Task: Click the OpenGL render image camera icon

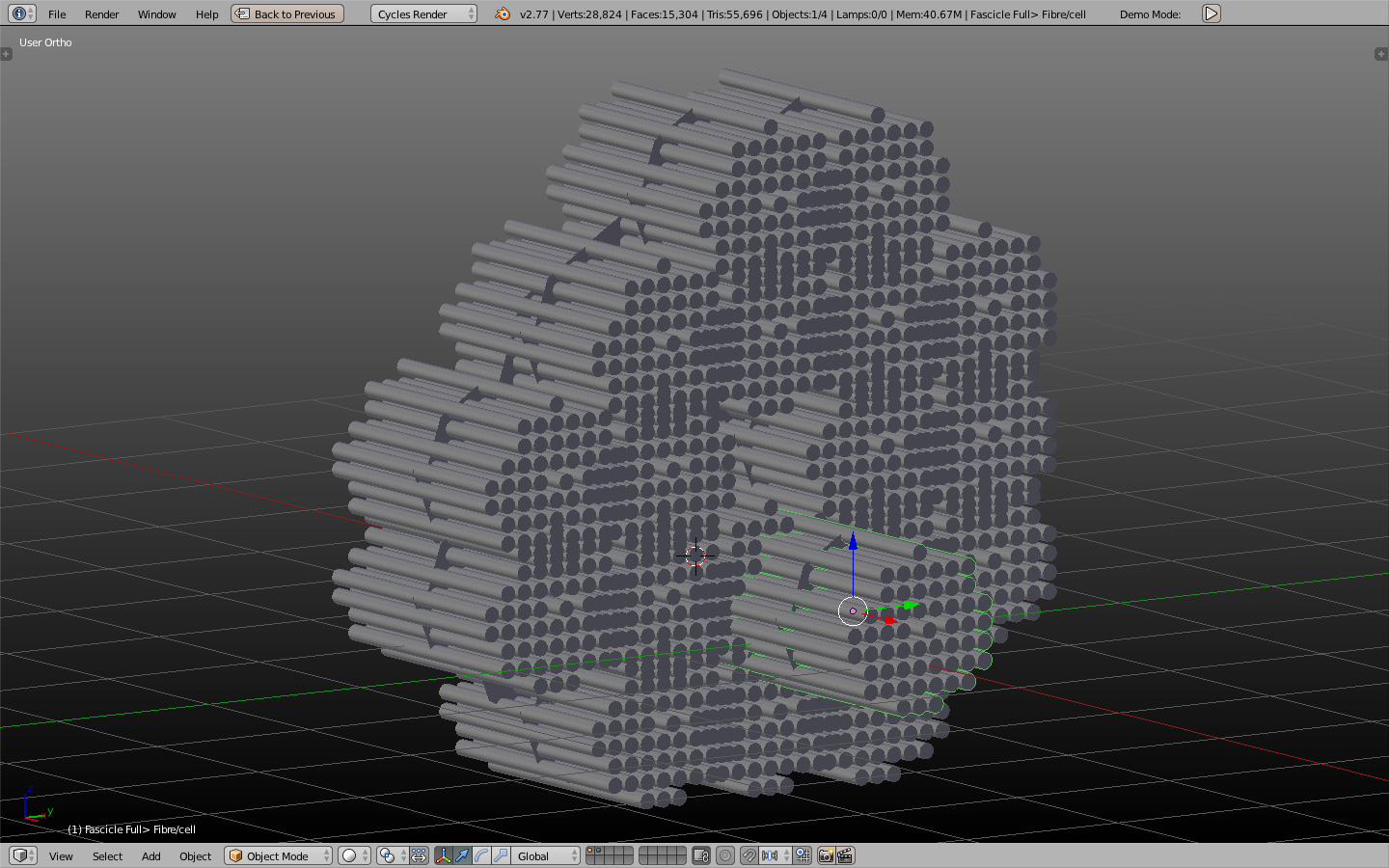Action: point(826,855)
